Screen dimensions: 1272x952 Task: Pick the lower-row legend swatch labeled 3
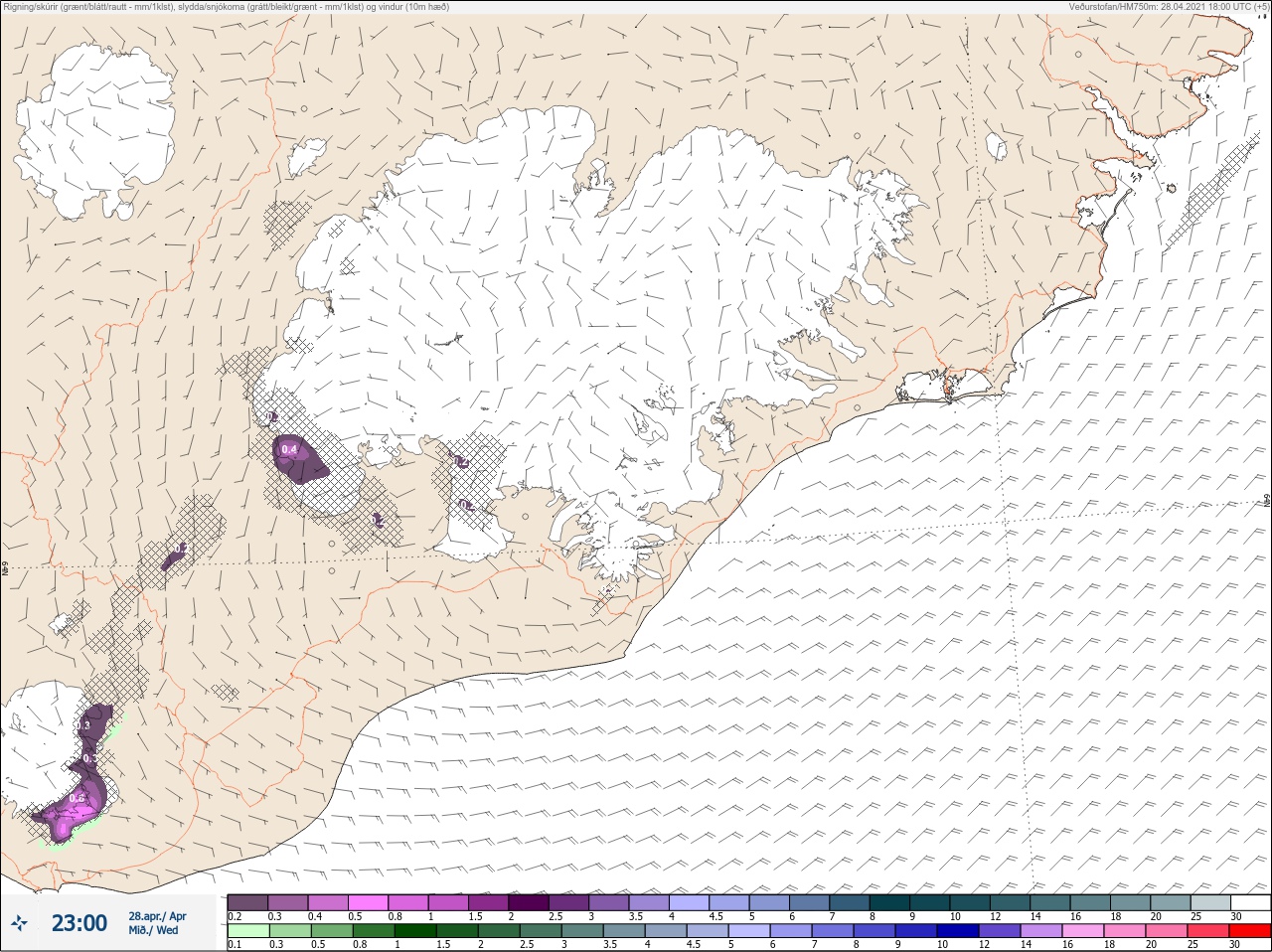[x=582, y=931]
